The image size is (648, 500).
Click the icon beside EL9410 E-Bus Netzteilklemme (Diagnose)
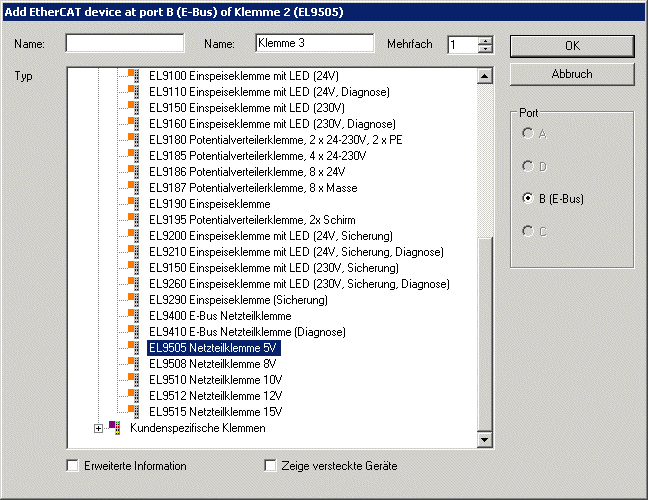(133, 332)
